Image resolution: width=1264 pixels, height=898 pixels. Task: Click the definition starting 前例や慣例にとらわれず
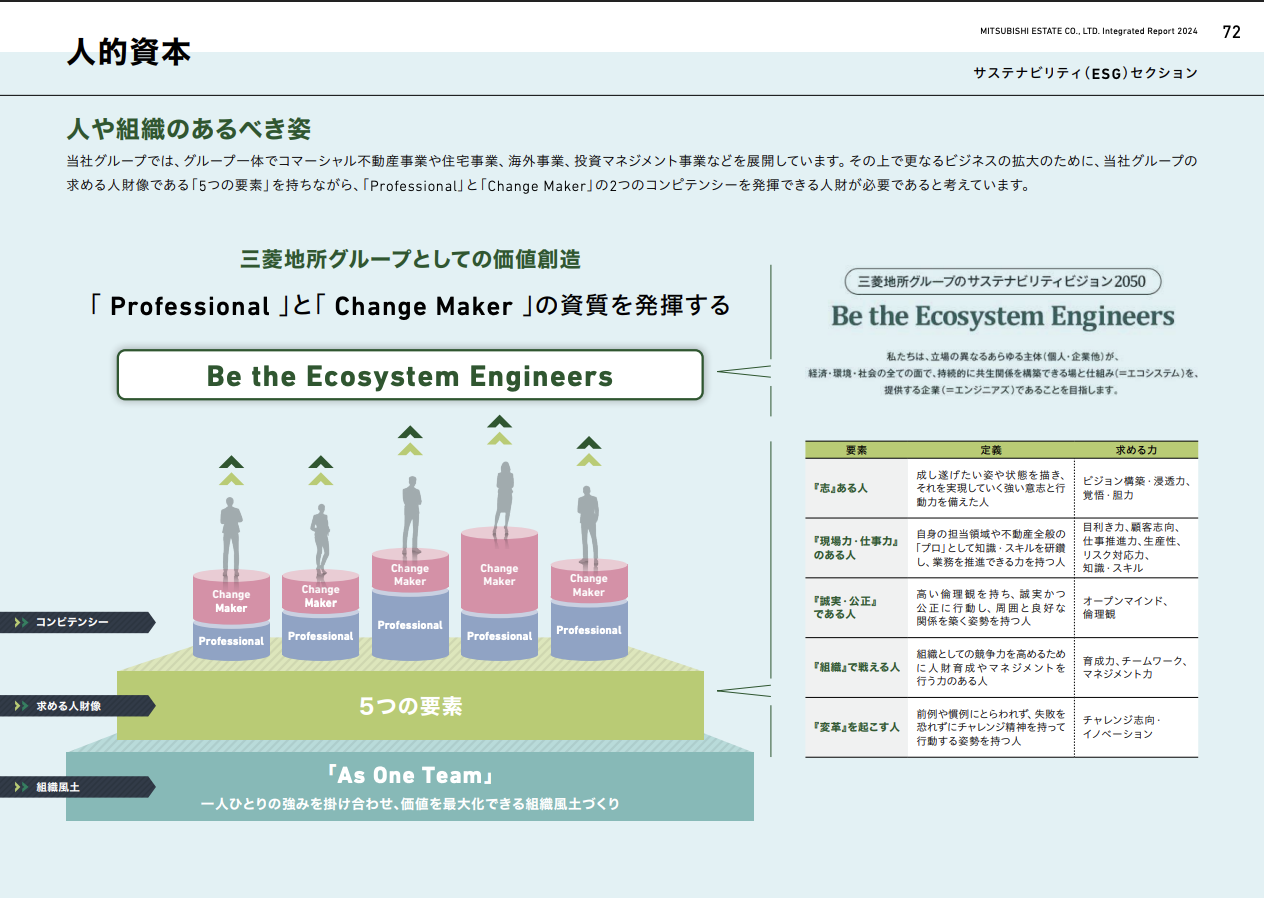tap(991, 727)
